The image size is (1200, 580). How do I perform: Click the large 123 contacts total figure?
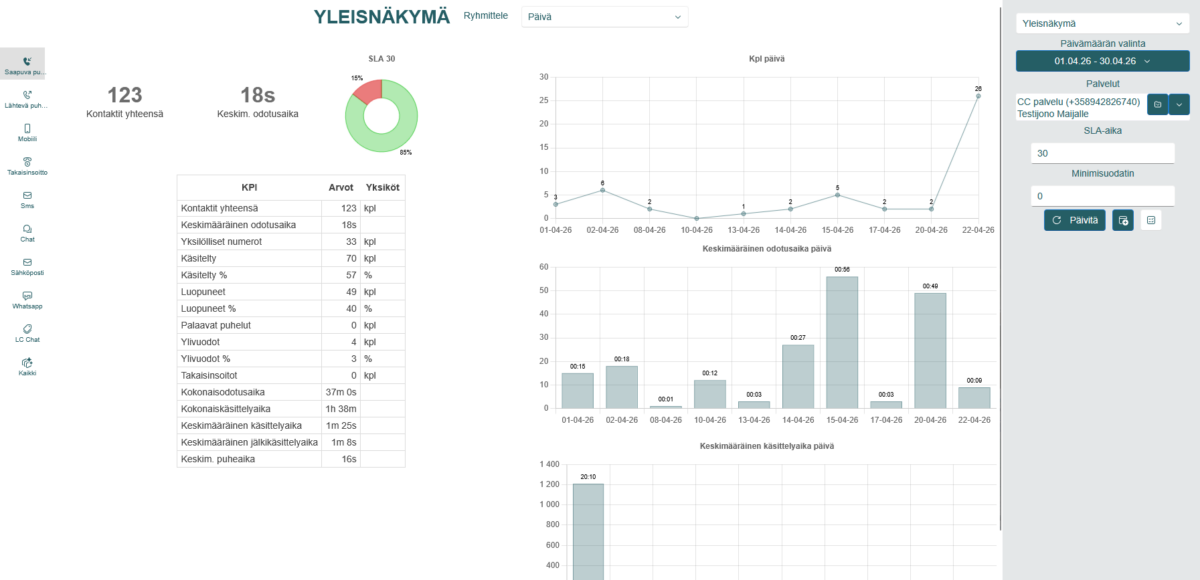[x=125, y=95]
